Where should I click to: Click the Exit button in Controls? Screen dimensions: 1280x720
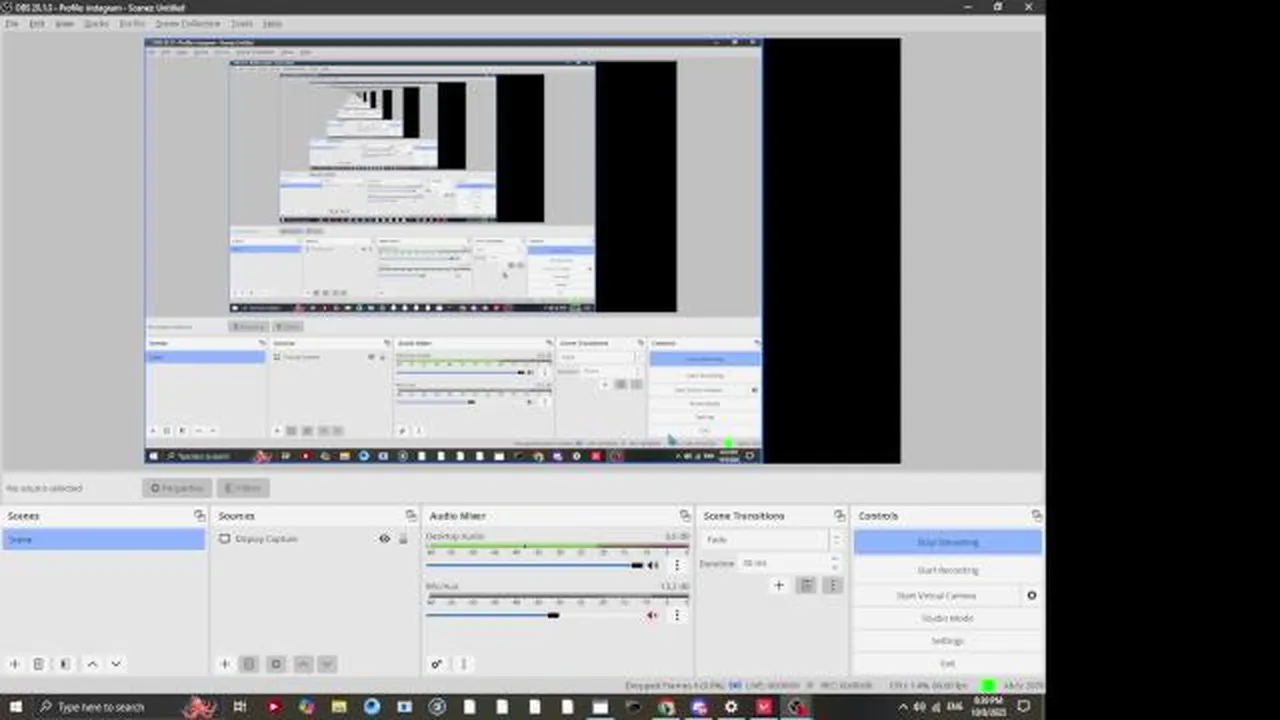tap(948, 664)
